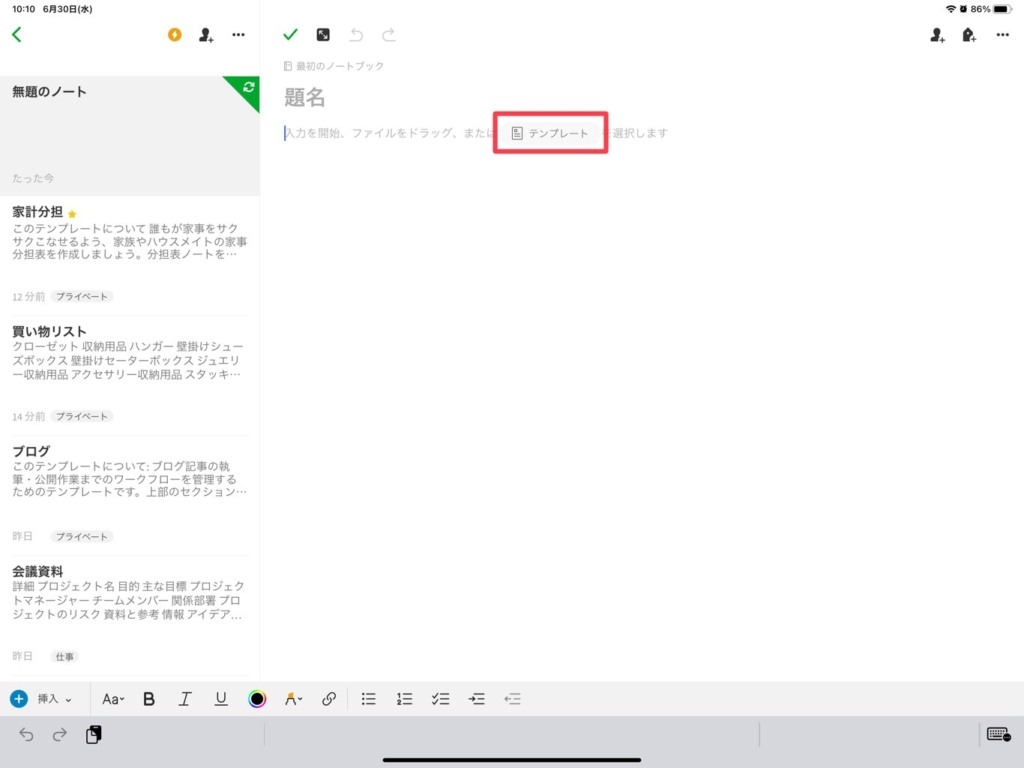The height and width of the screenshot is (768, 1024).
Task: Tap 仕事 tag under 会議資料
Action: pos(65,657)
